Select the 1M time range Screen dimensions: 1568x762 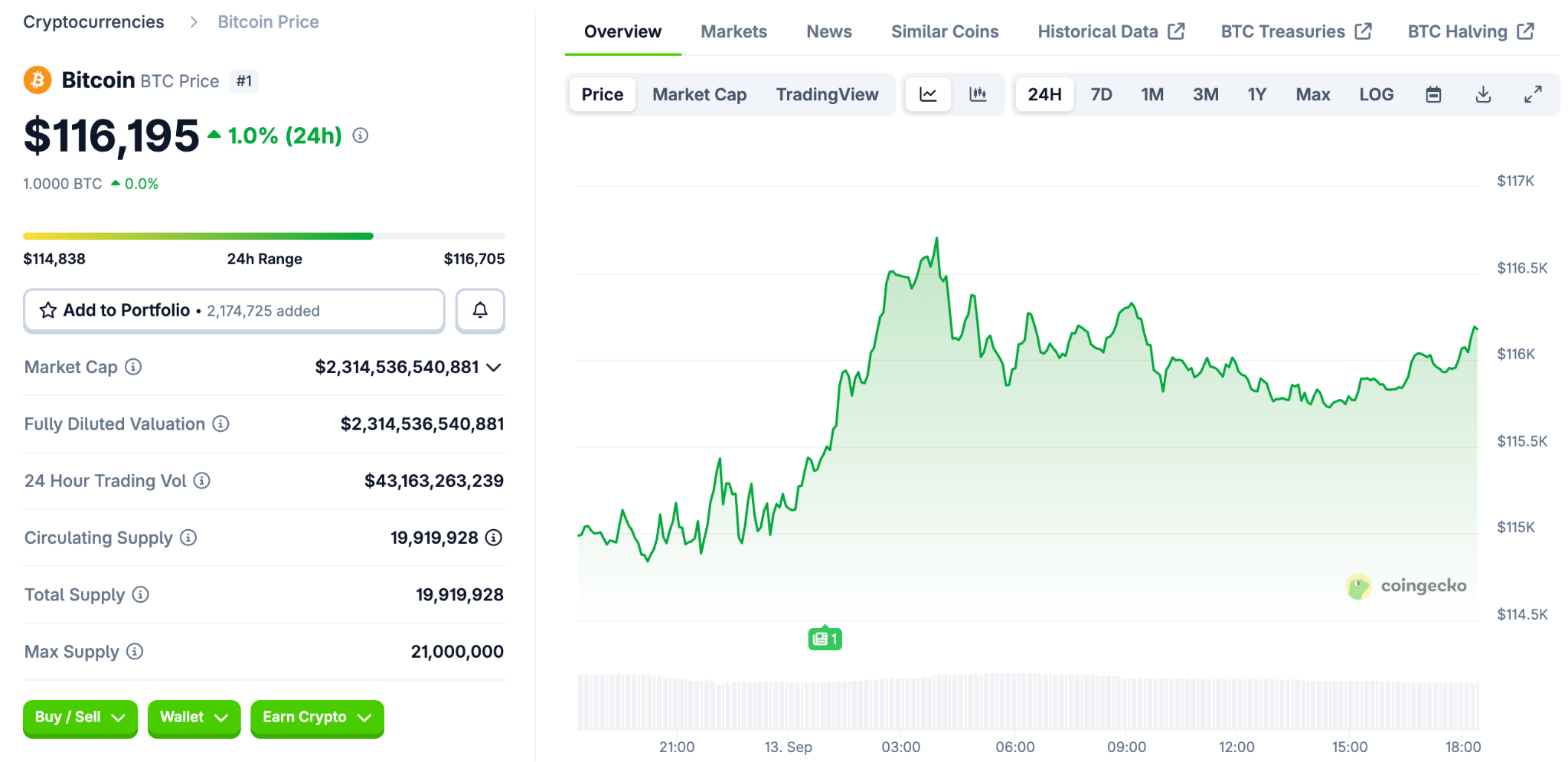[1152, 94]
